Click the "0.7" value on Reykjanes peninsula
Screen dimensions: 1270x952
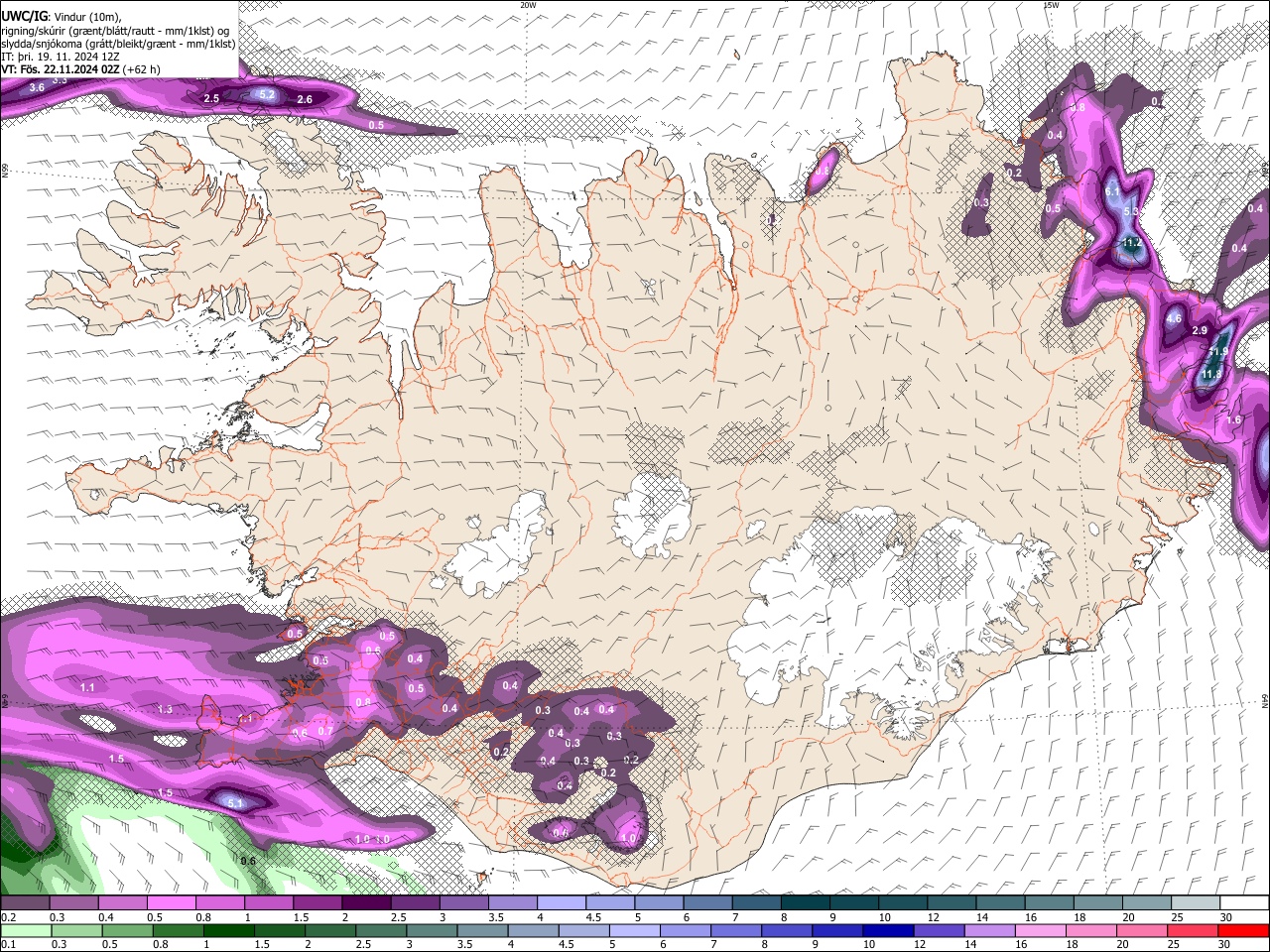tap(324, 731)
